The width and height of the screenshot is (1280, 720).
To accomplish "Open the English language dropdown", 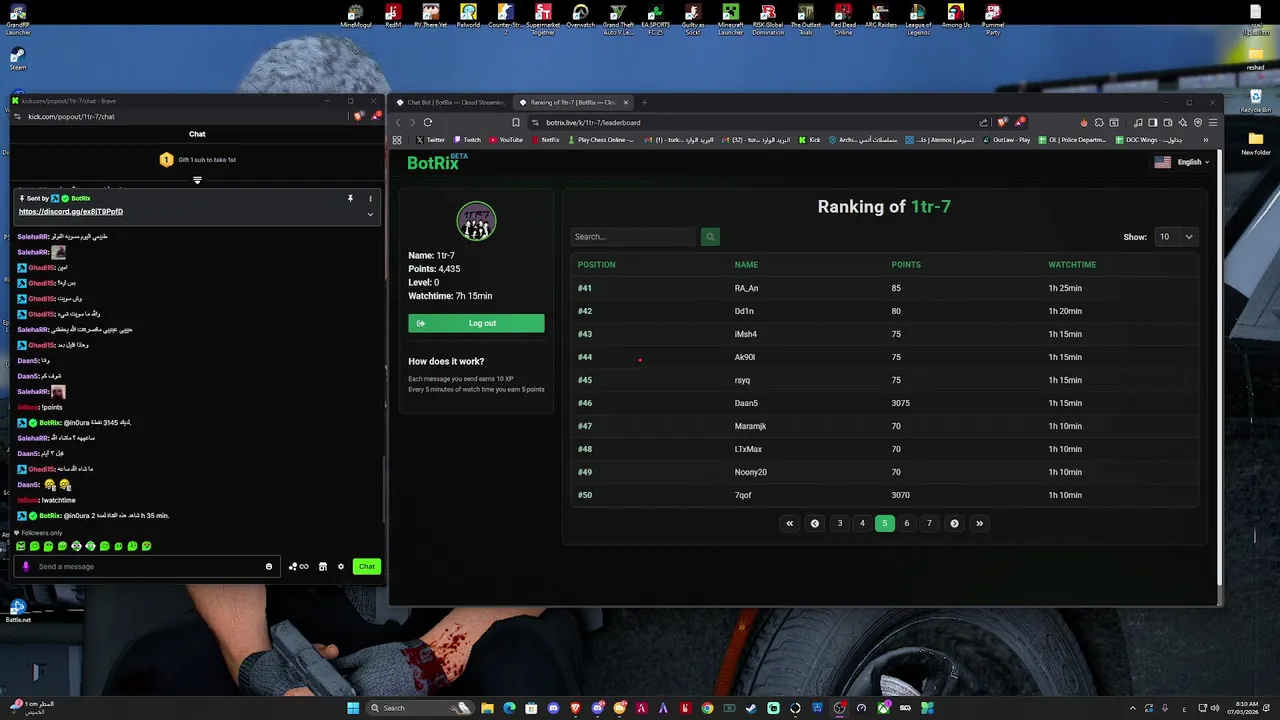I will pyautogui.click(x=1182, y=162).
